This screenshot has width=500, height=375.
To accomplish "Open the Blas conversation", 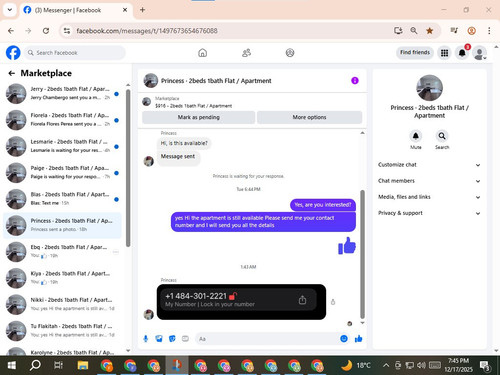I will [62, 199].
